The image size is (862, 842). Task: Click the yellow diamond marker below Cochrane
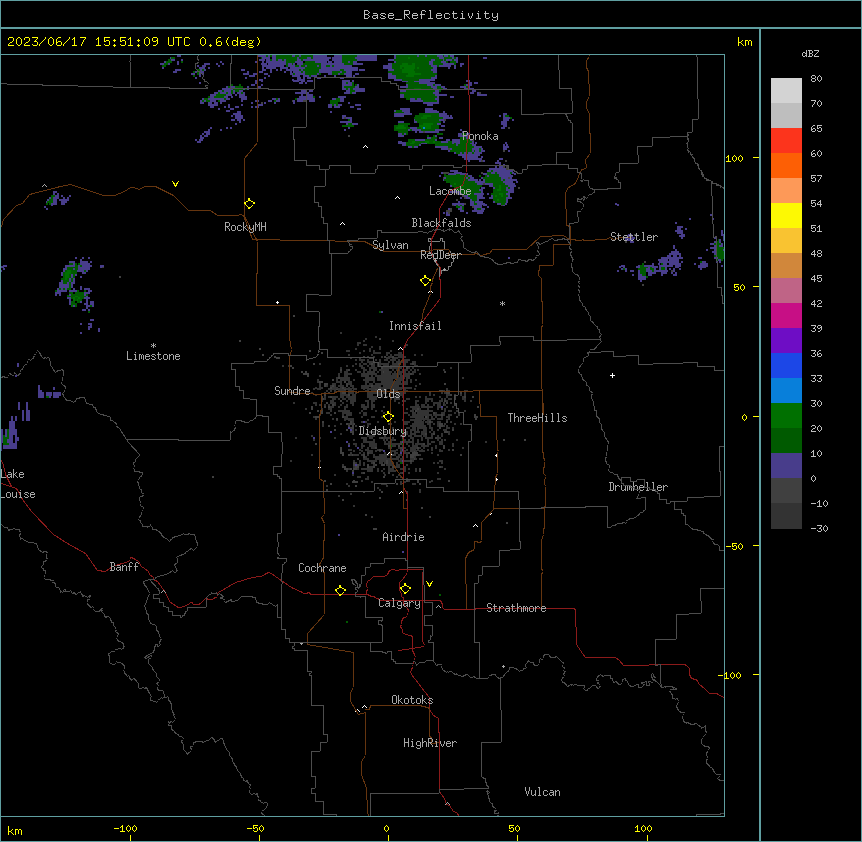click(340, 590)
